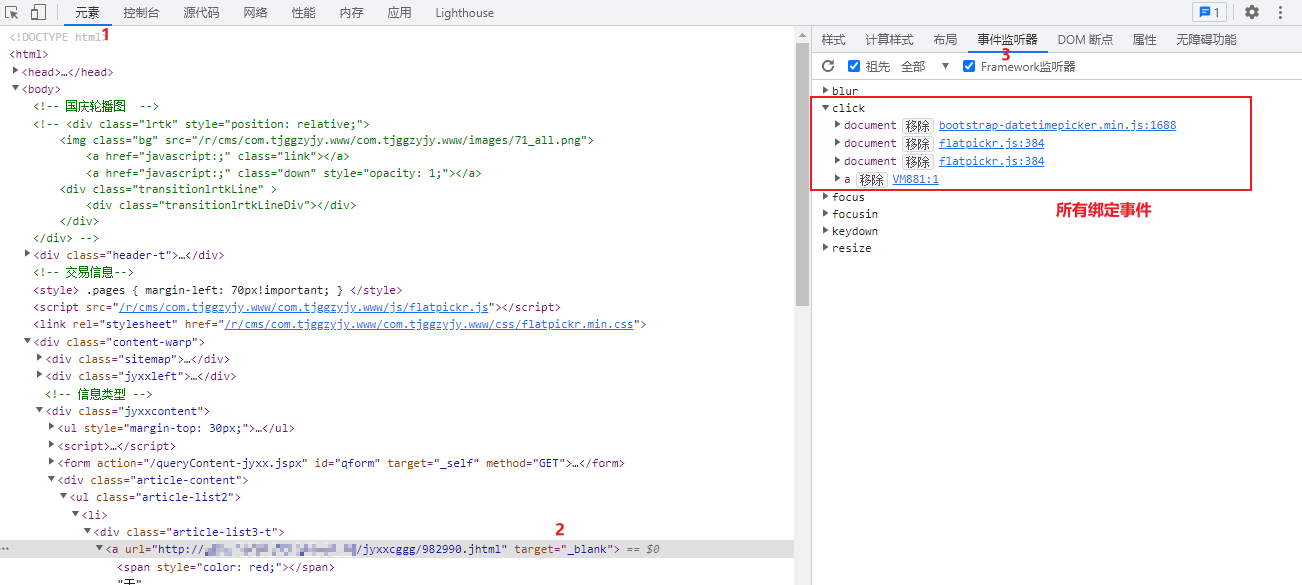Open the row actions ellipsis beside selected node
The image size is (1302, 585).
6,550
